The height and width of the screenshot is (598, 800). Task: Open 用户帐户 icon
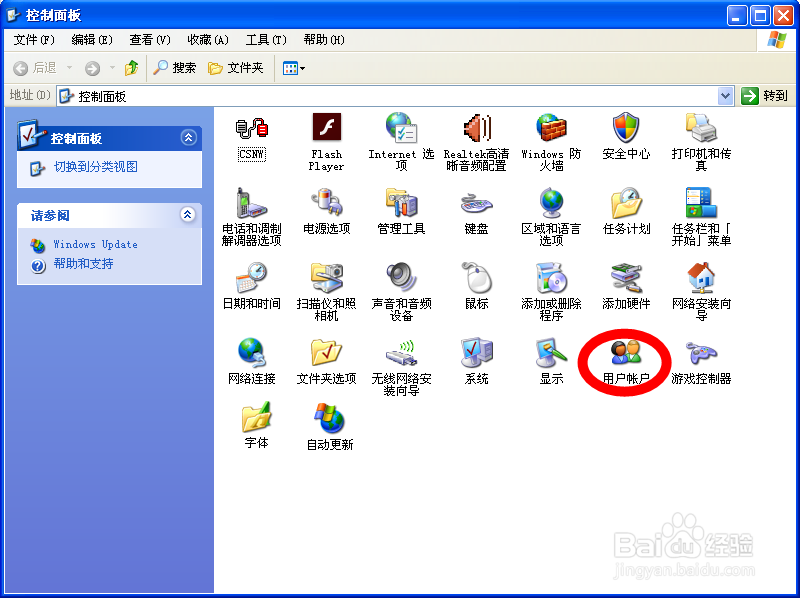(626, 353)
